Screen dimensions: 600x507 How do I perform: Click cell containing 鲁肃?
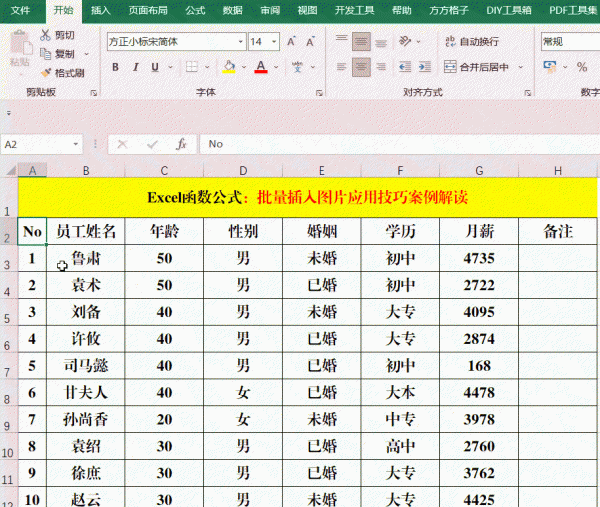pyautogui.click(x=86, y=258)
